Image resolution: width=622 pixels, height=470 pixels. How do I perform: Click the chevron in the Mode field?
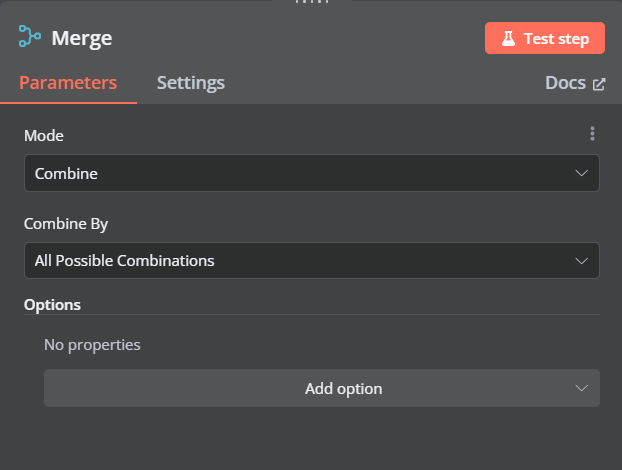coord(582,173)
